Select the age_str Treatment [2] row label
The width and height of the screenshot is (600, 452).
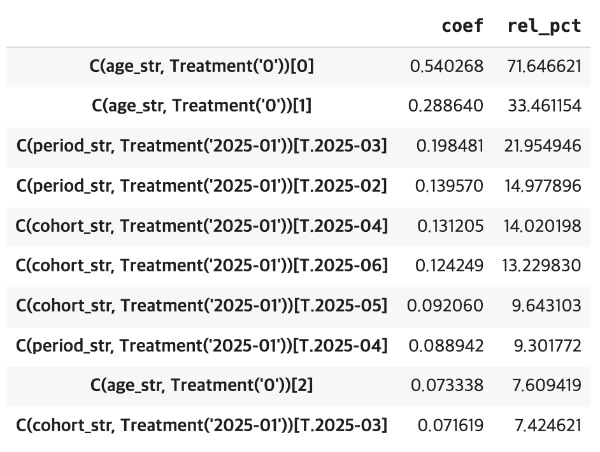[202, 386]
